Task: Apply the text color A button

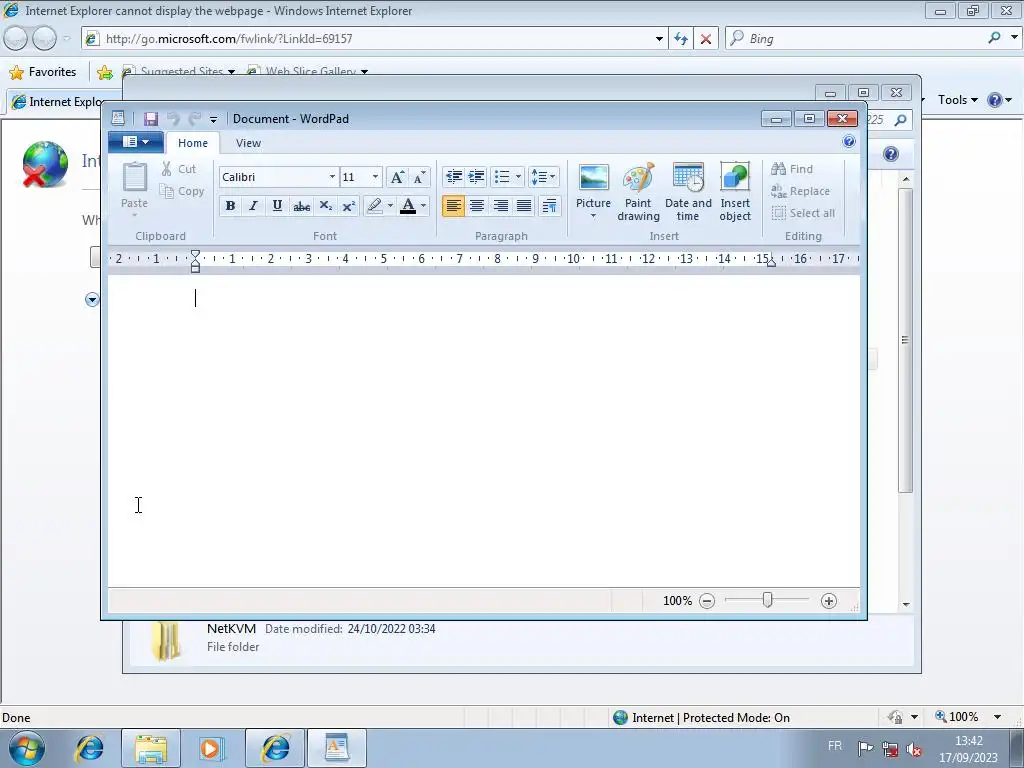Action: coord(408,206)
